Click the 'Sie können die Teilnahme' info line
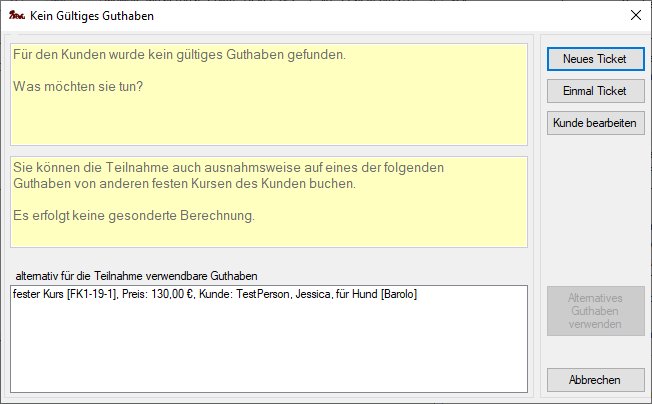The image size is (652, 404). [228, 166]
